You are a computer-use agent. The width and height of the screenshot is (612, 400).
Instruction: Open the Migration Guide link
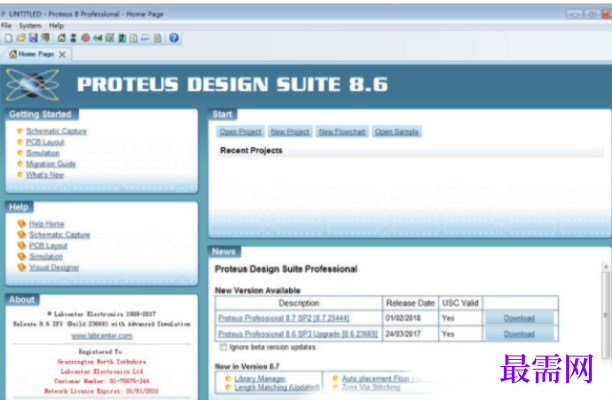(51, 164)
